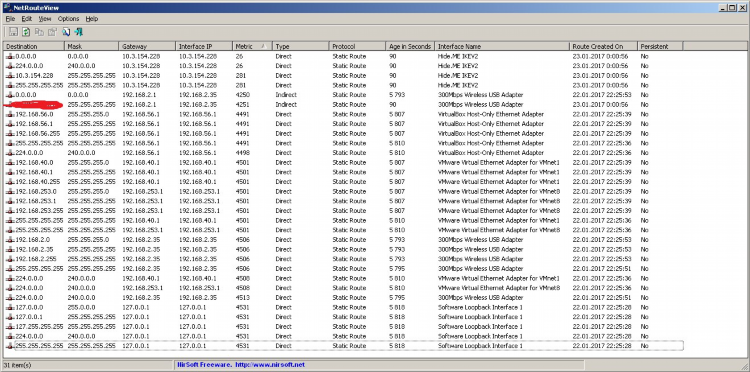Click the Indirect cell in metric 4250 row

tap(286, 95)
